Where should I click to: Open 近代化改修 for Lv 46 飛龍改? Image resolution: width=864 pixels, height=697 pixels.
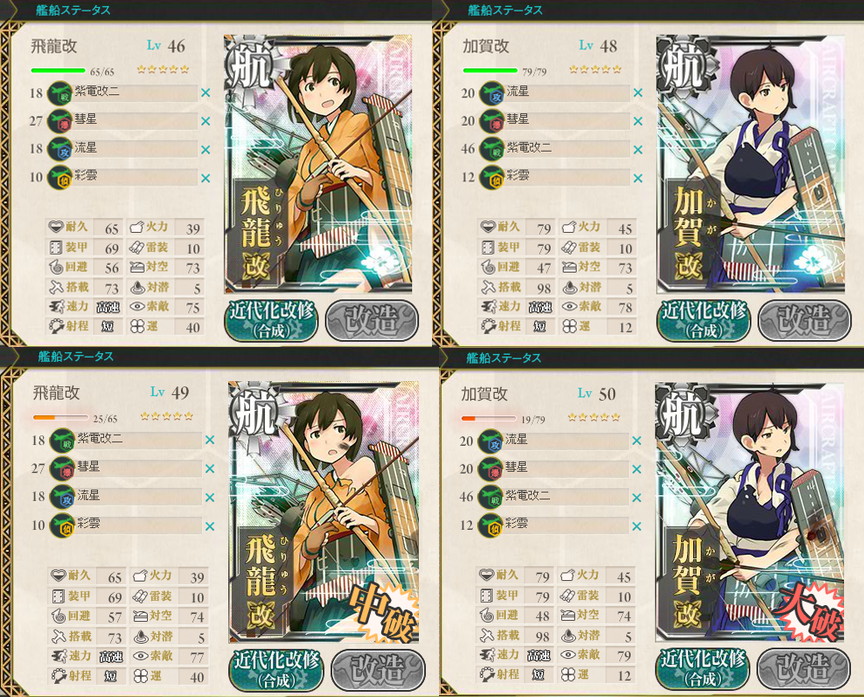coord(271,320)
